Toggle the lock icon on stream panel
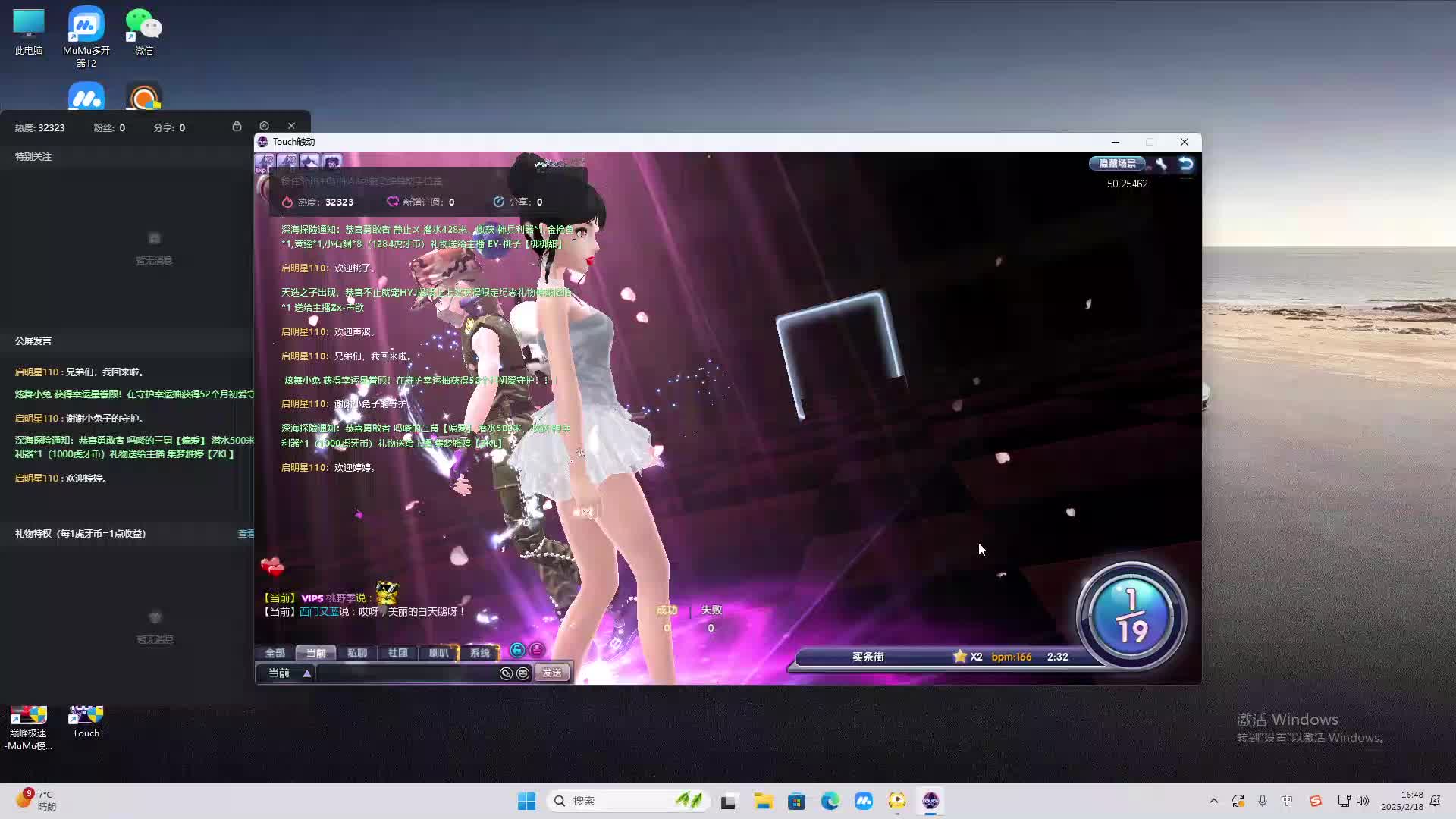 [x=237, y=127]
